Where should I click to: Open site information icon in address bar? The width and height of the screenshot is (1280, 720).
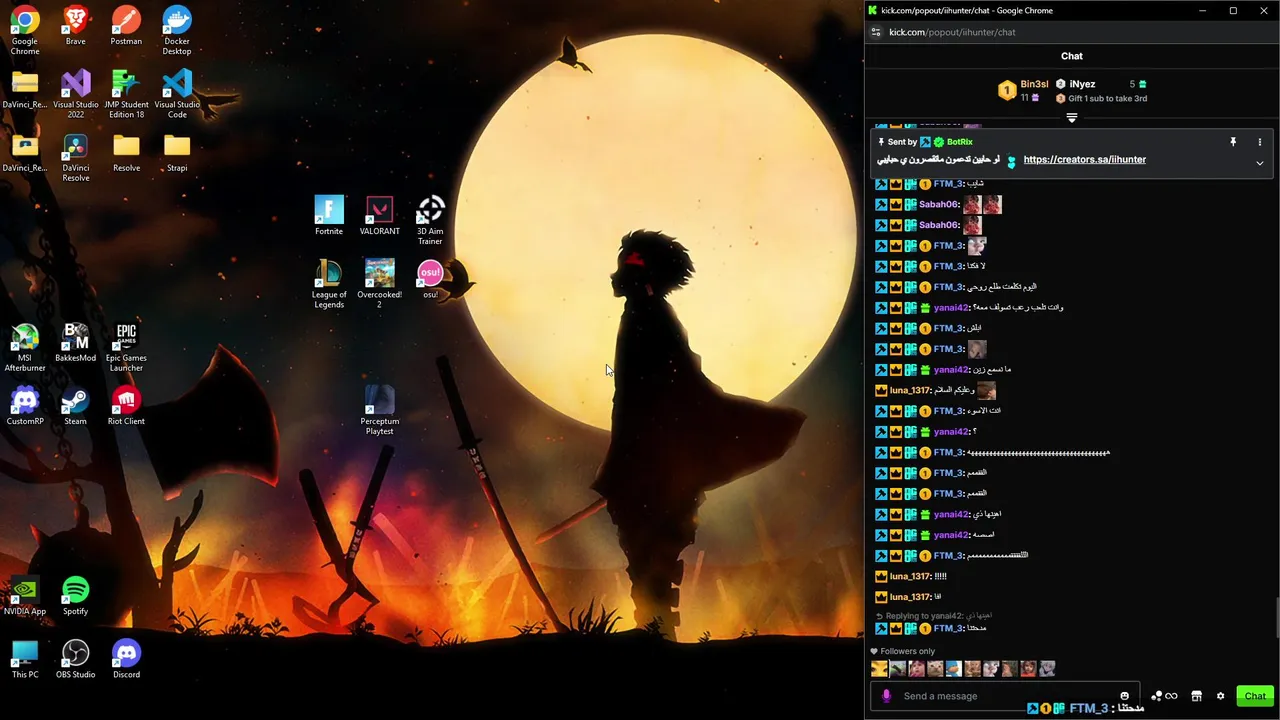pos(876,32)
